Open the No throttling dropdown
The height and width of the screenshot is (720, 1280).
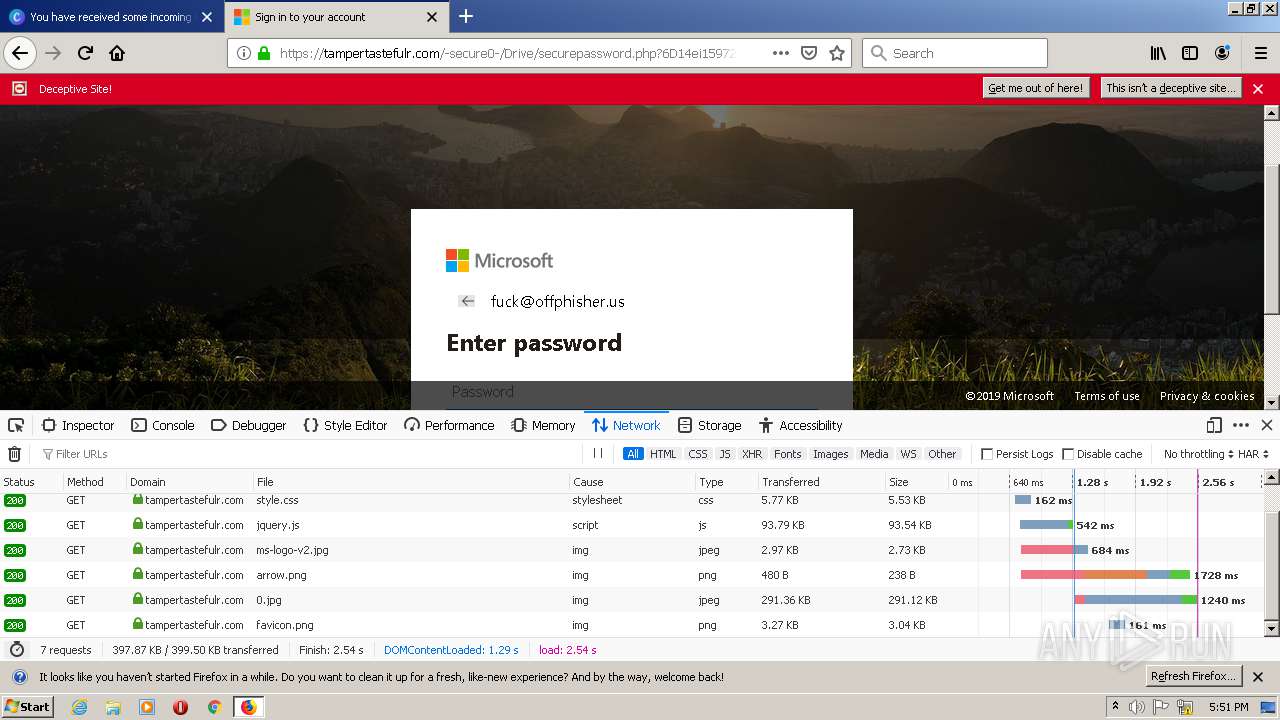(x=1199, y=454)
